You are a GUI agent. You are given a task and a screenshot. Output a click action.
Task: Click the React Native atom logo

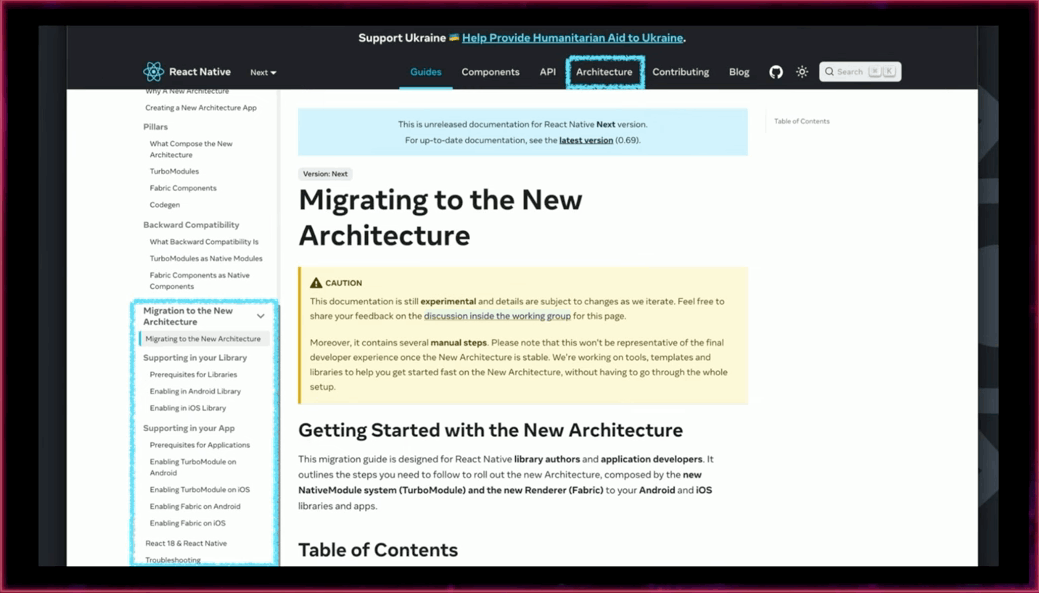(154, 72)
